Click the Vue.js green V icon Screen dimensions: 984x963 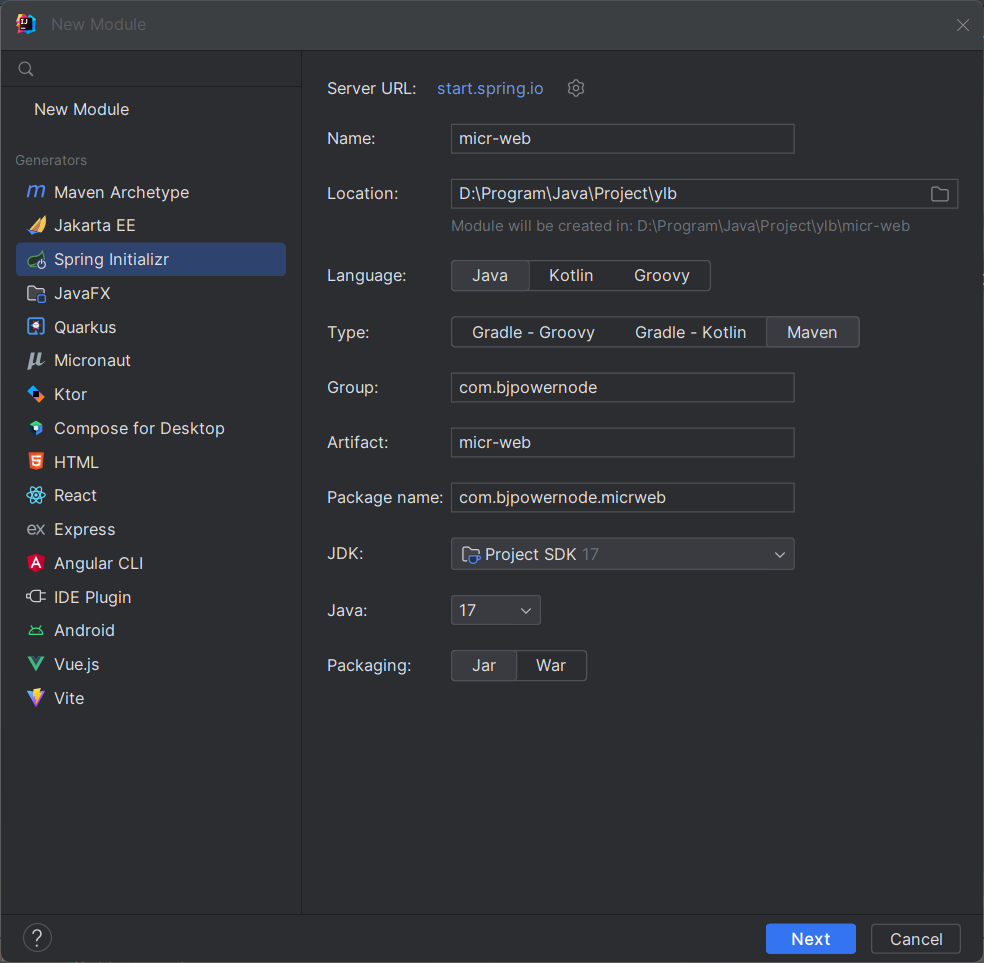(x=36, y=664)
